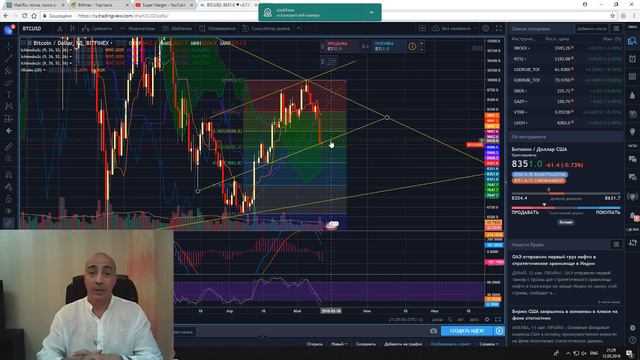
Task: Select the prediction and measurement tool
Action: tap(9, 119)
